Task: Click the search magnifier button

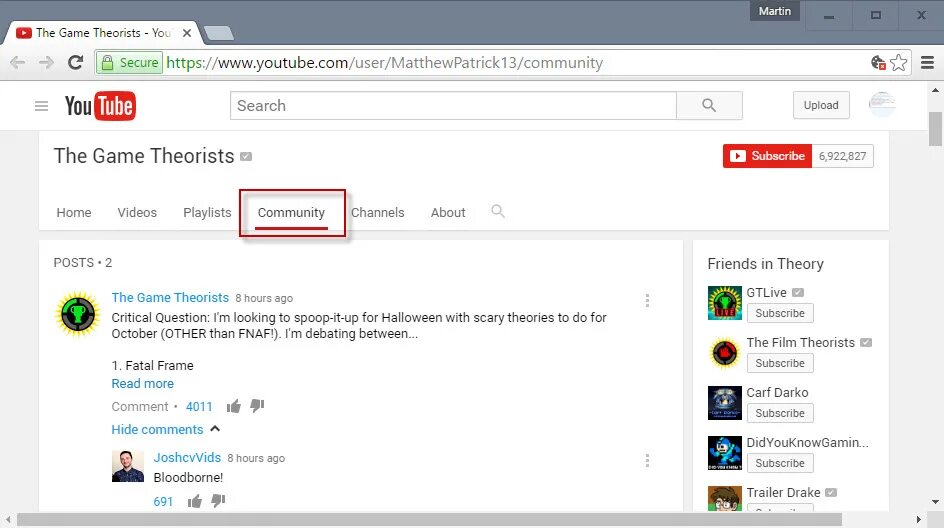Action: pos(709,105)
